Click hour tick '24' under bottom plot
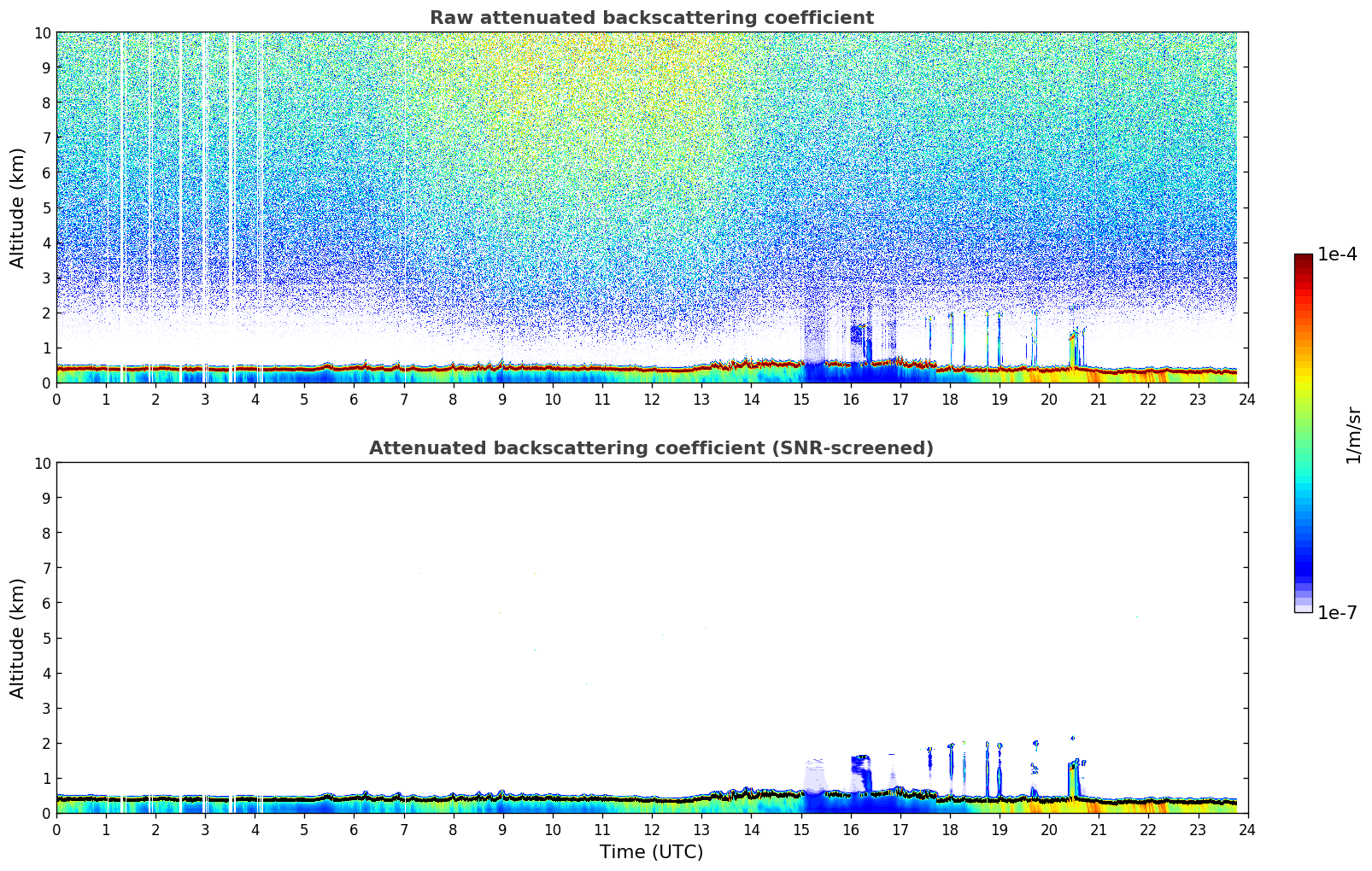Viewport: 1372px width, 871px height. [1247, 829]
